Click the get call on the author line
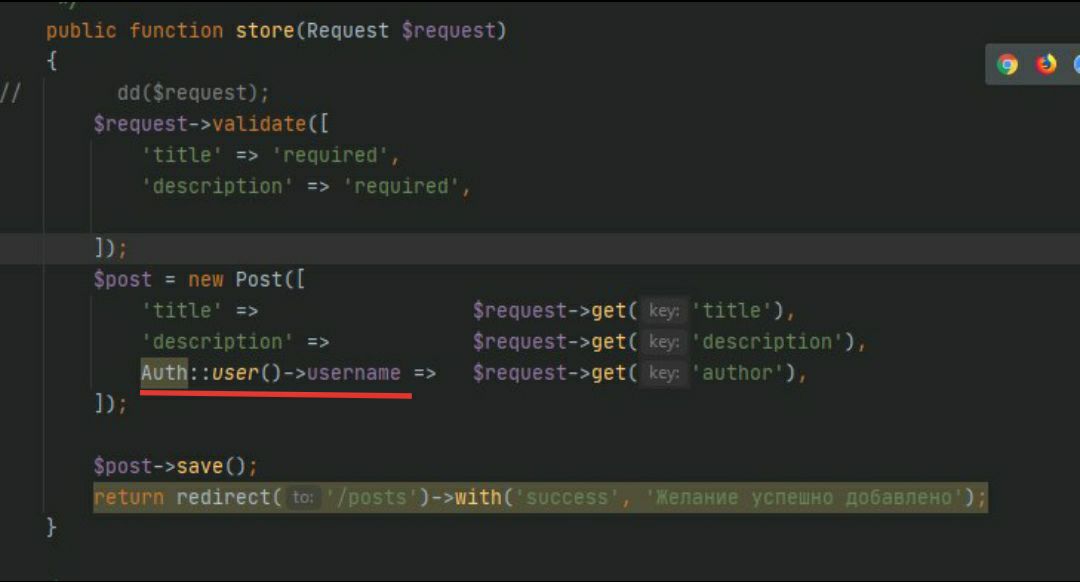This screenshot has width=1080, height=582. pos(608,373)
